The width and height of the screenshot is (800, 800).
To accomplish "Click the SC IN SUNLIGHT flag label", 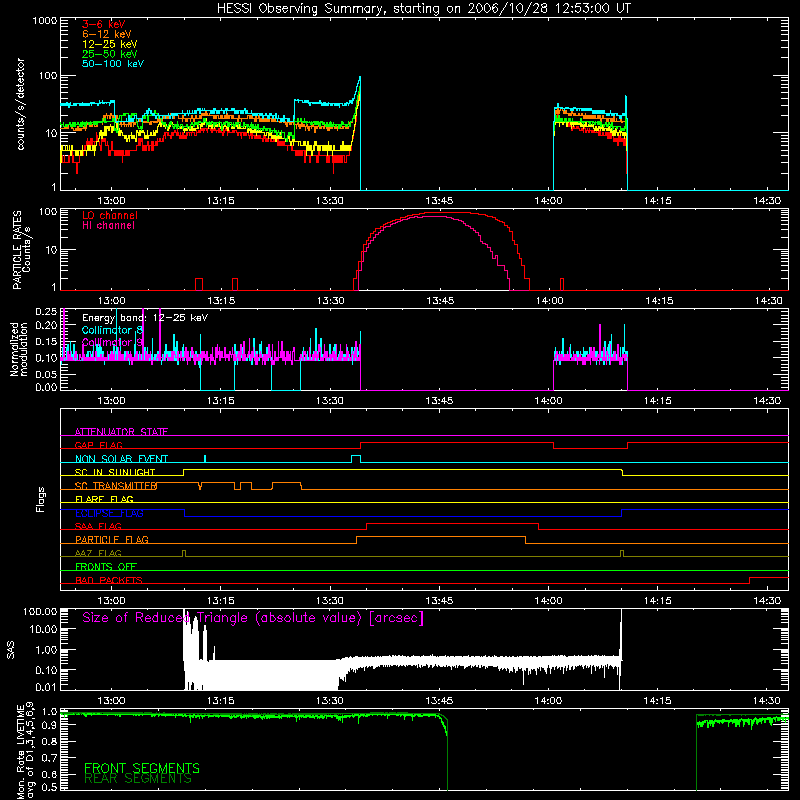I will coord(115,472).
